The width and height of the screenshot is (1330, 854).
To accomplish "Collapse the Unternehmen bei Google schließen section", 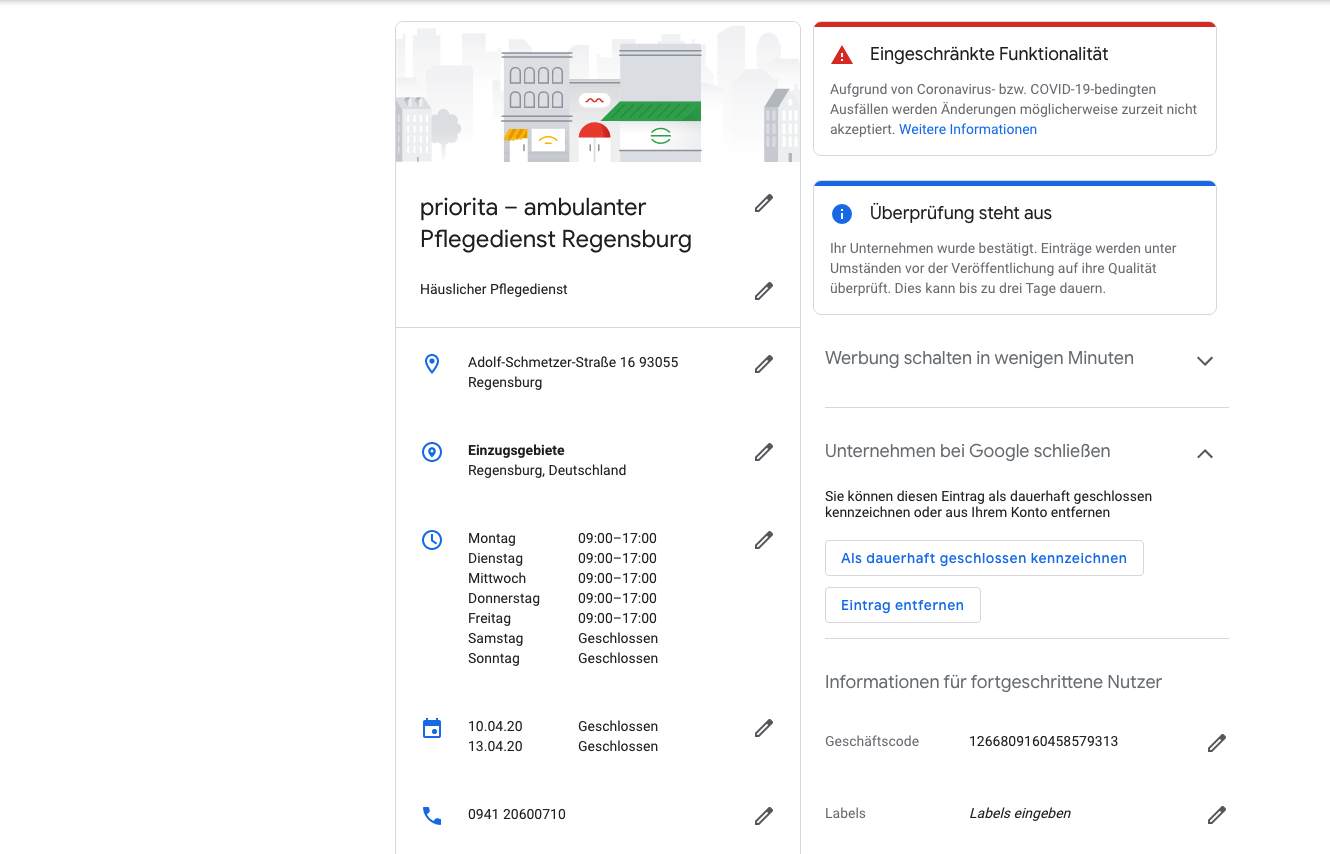I will click(1205, 453).
